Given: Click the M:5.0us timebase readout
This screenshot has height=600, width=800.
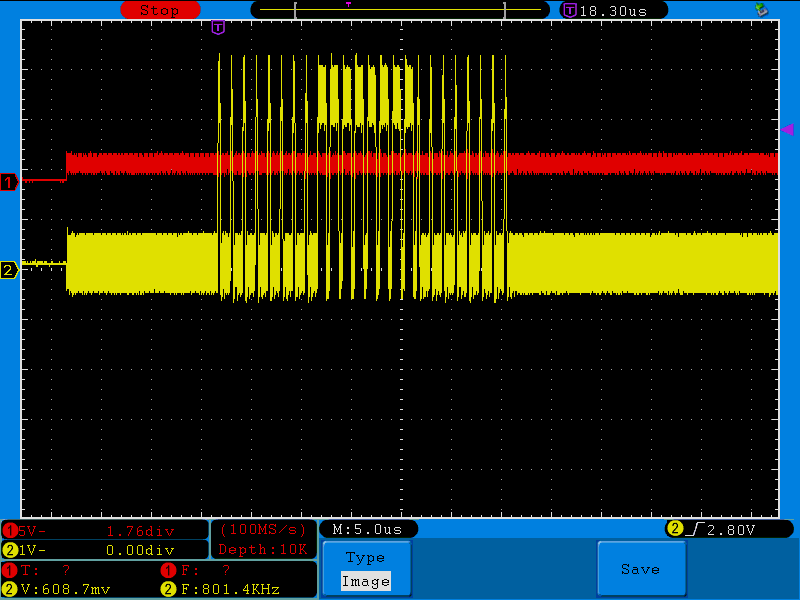Looking at the screenshot, I should click(x=368, y=529).
